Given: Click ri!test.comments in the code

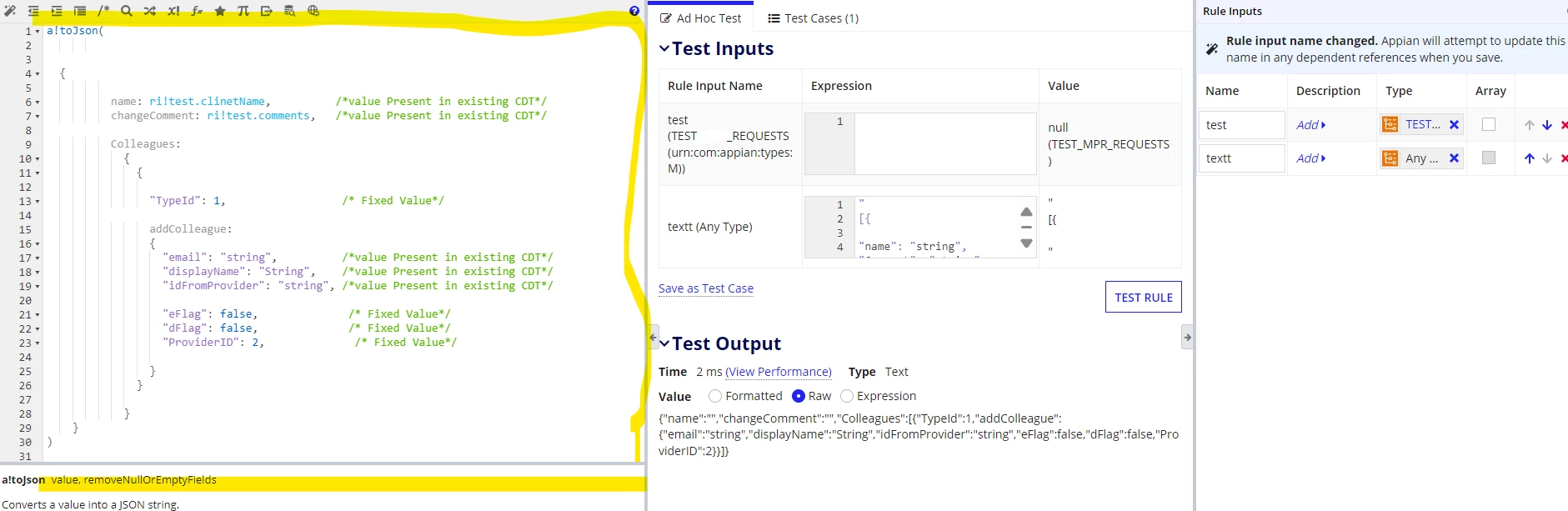Looking at the screenshot, I should pyautogui.click(x=258, y=116).
